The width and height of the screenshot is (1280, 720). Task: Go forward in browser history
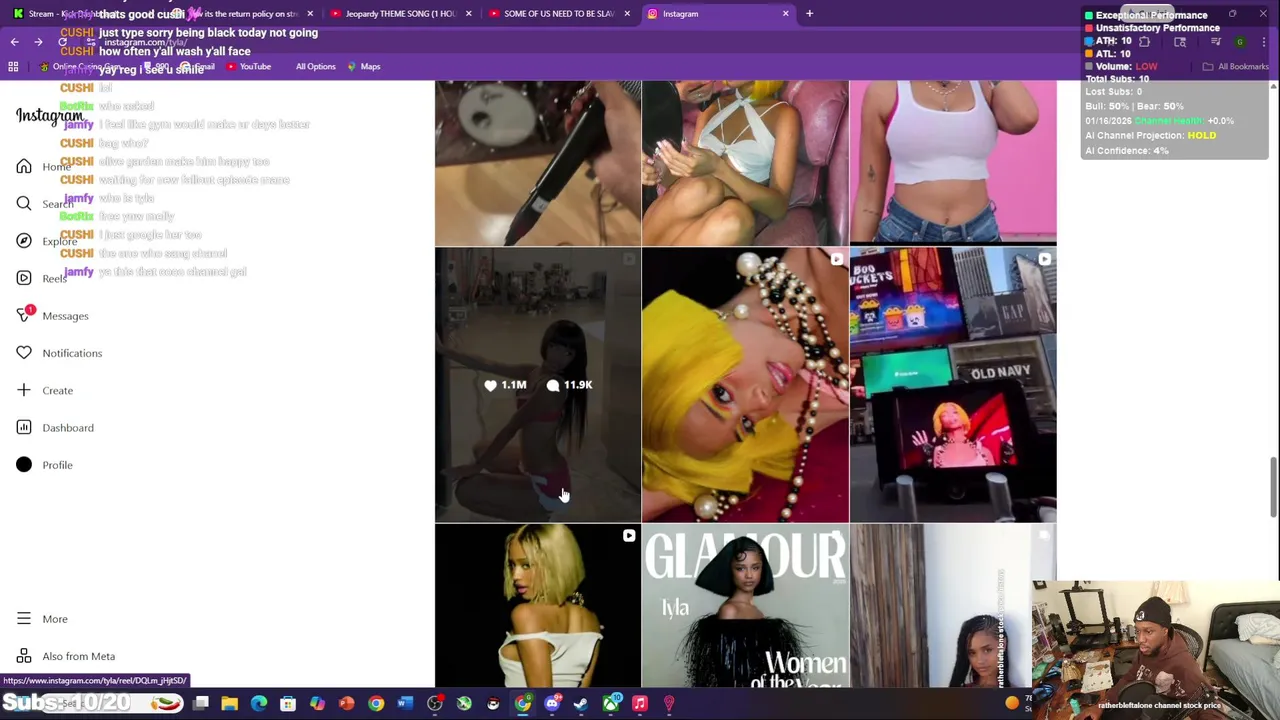tap(38, 42)
